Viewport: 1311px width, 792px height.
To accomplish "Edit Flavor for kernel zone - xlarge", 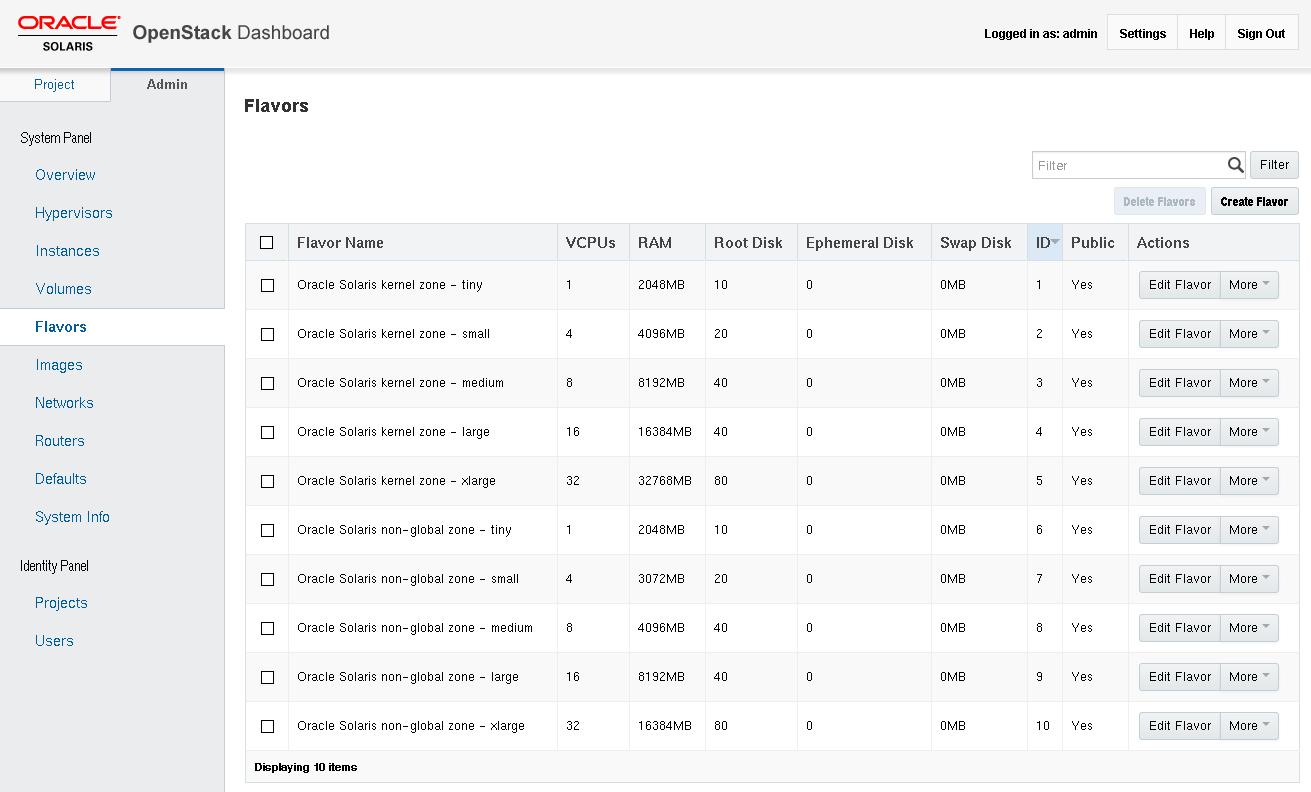I will pos(1180,481).
